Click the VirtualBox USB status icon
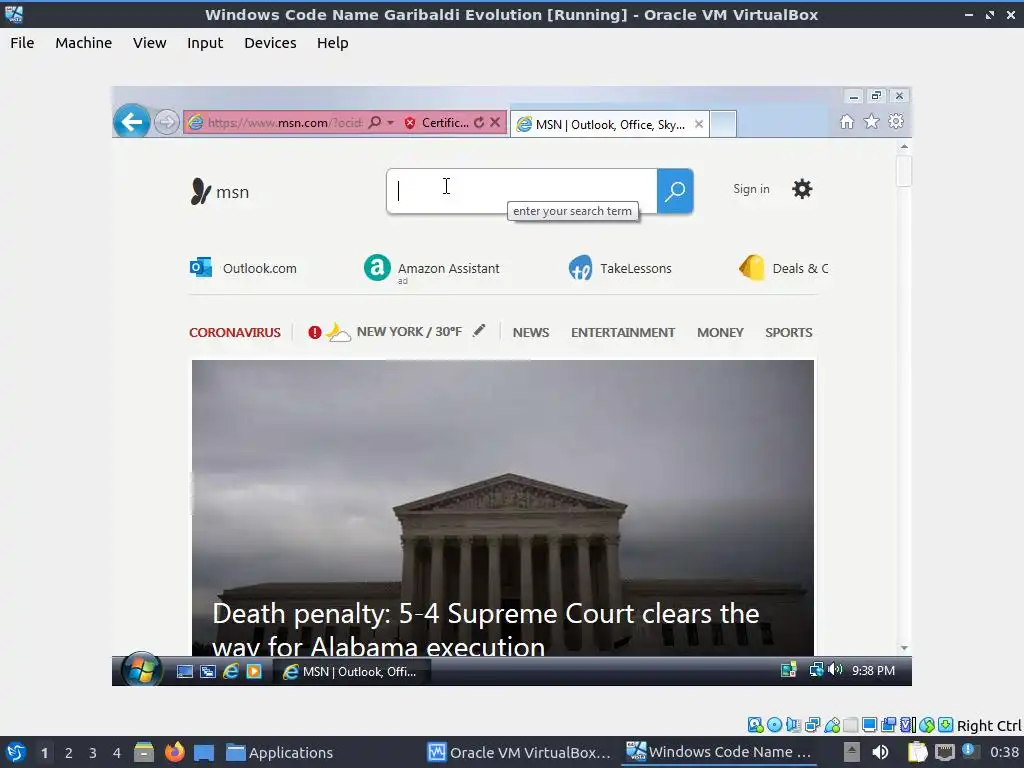Viewport: 1024px width, 768px height. (832, 725)
